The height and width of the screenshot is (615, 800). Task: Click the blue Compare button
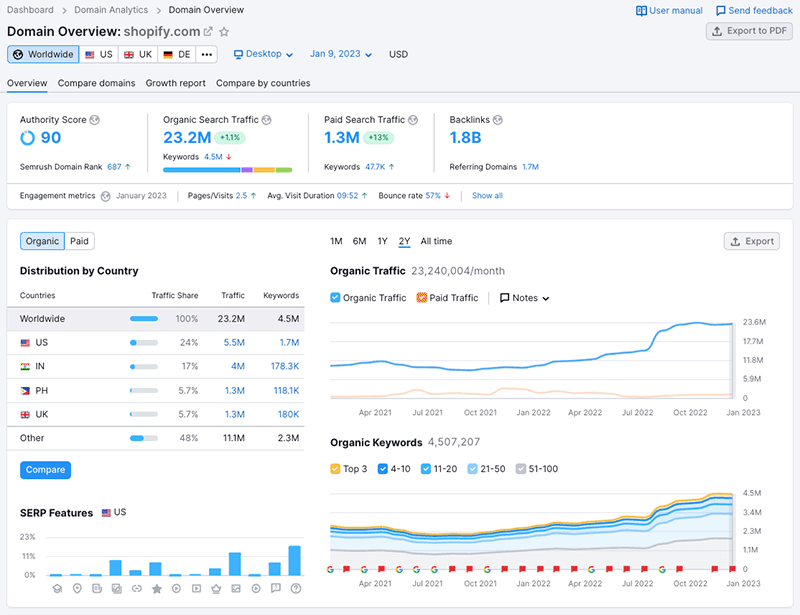point(45,470)
